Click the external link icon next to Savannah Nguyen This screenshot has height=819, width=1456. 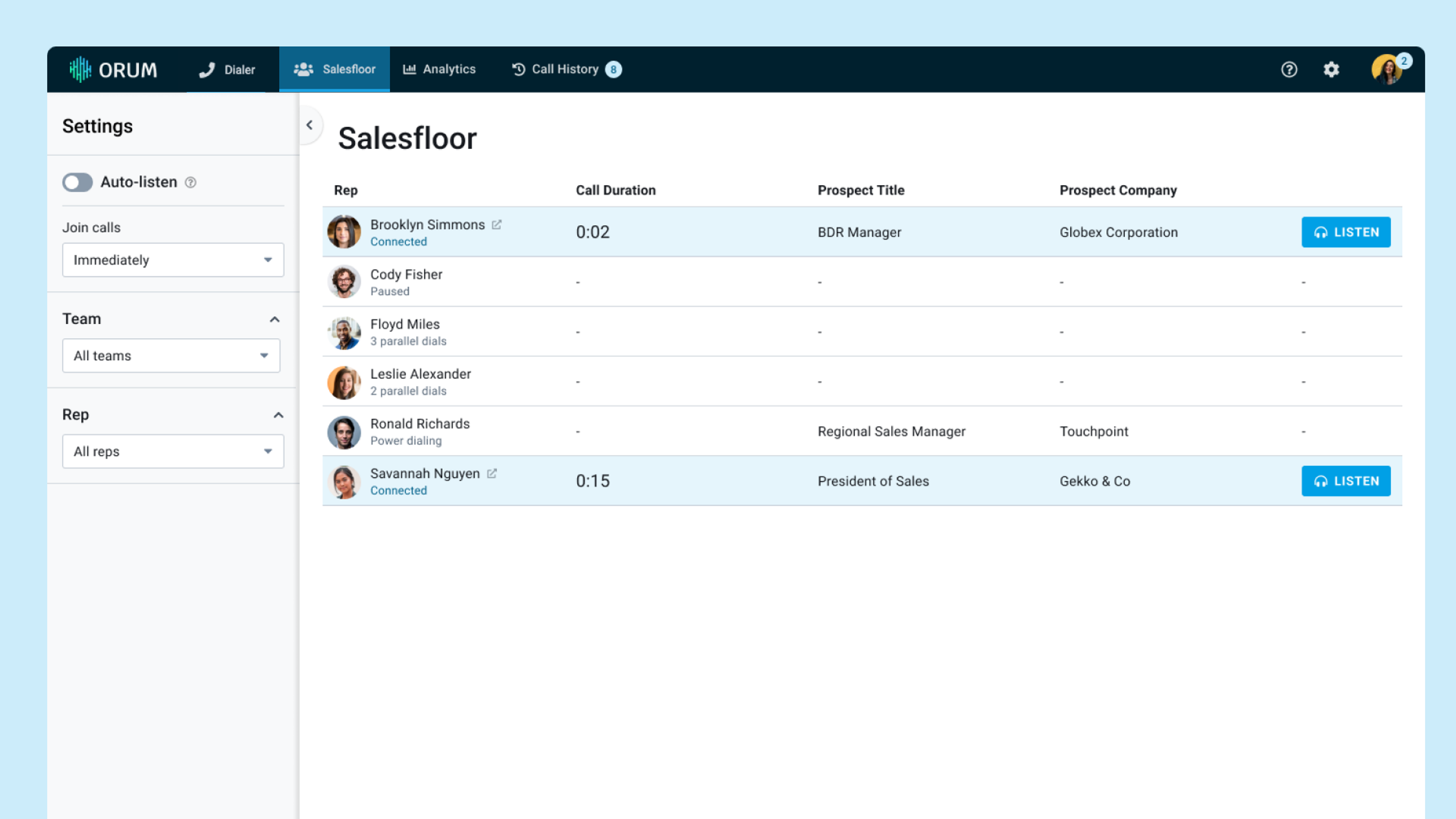click(492, 473)
